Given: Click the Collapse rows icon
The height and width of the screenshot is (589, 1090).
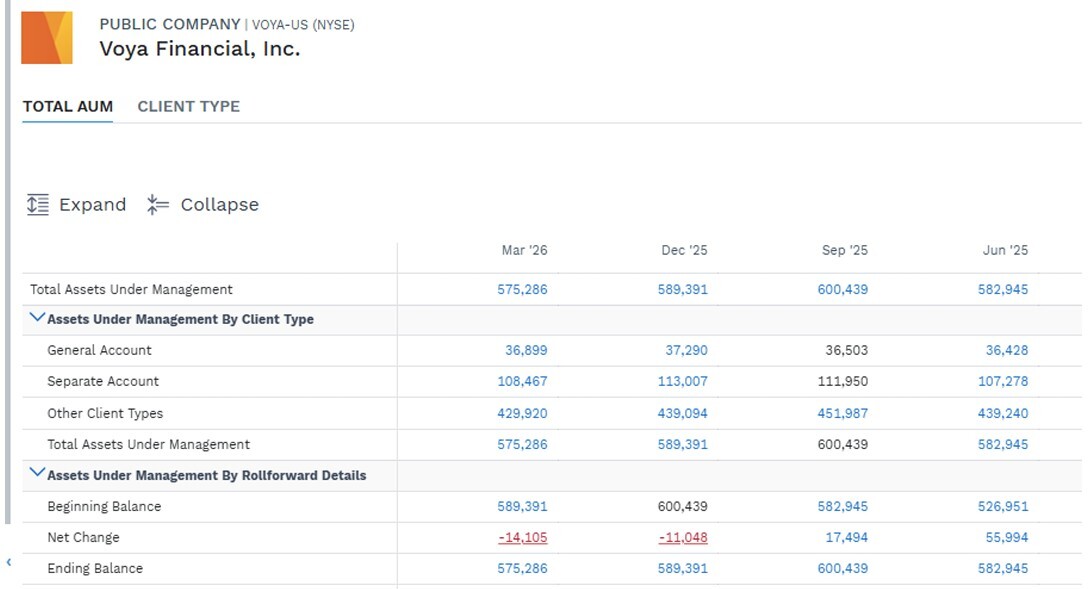Looking at the screenshot, I should click(158, 204).
